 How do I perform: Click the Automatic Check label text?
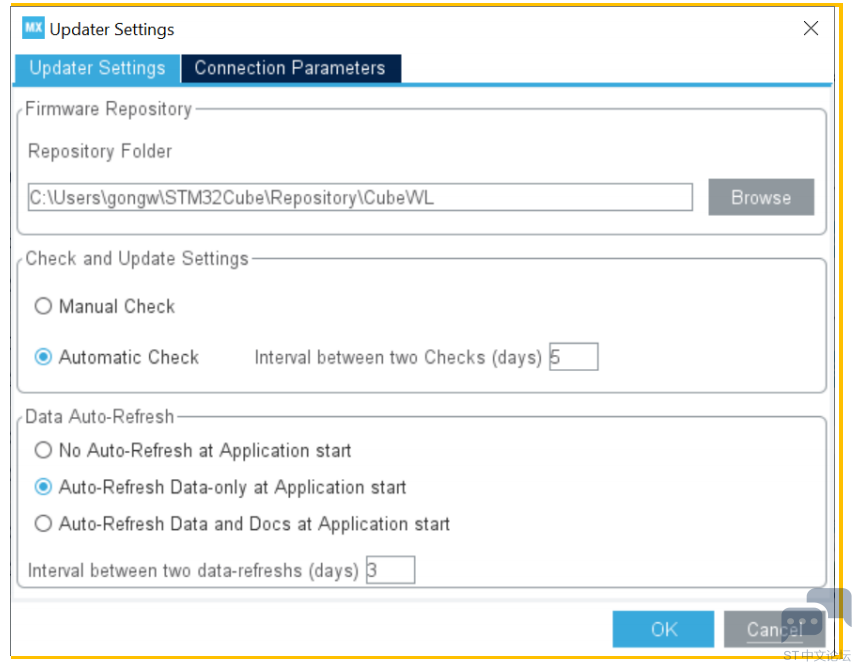point(129,357)
